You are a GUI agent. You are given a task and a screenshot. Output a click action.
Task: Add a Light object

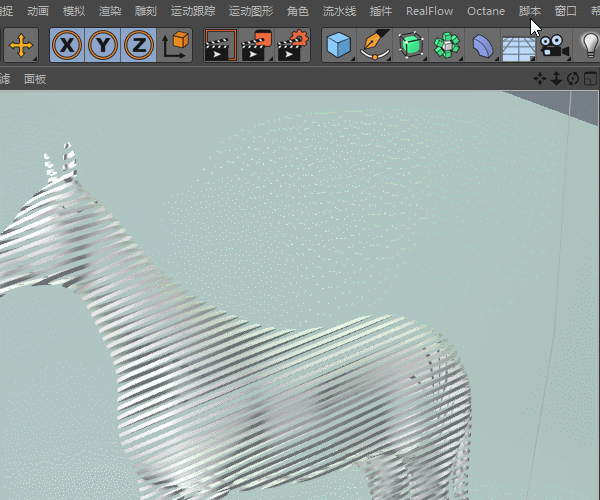[x=589, y=45]
